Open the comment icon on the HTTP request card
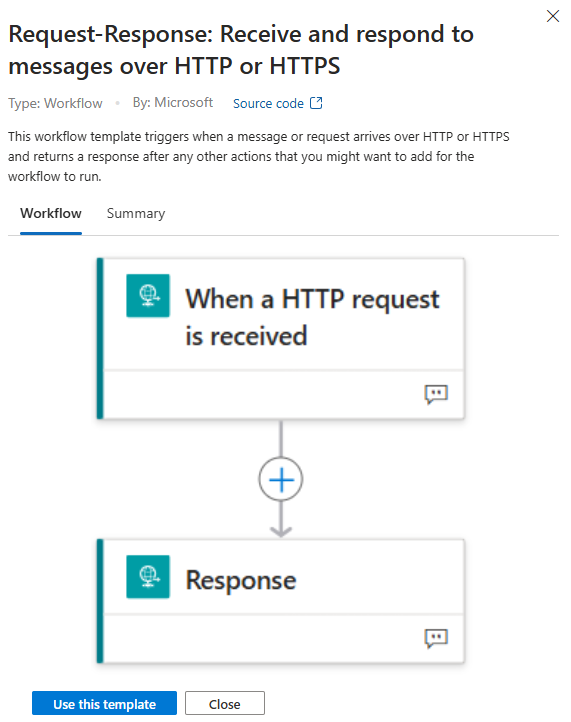The width and height of the screenshot is (571, 722). click(436, 395)
